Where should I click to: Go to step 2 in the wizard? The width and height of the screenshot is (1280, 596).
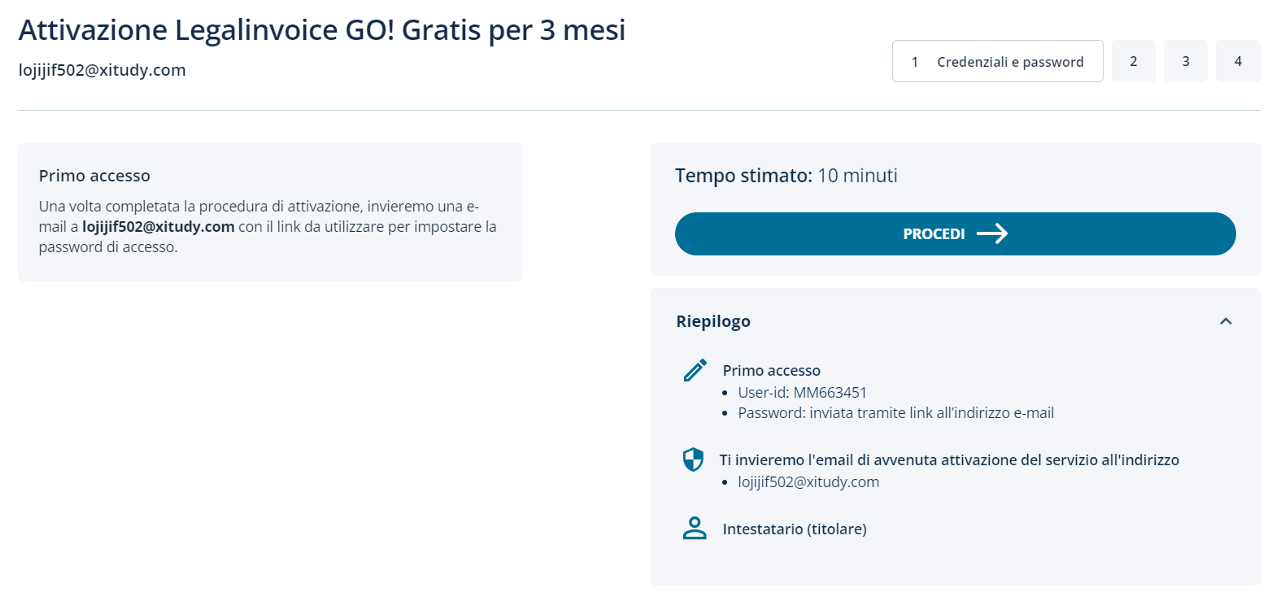tap(1133, 61)
